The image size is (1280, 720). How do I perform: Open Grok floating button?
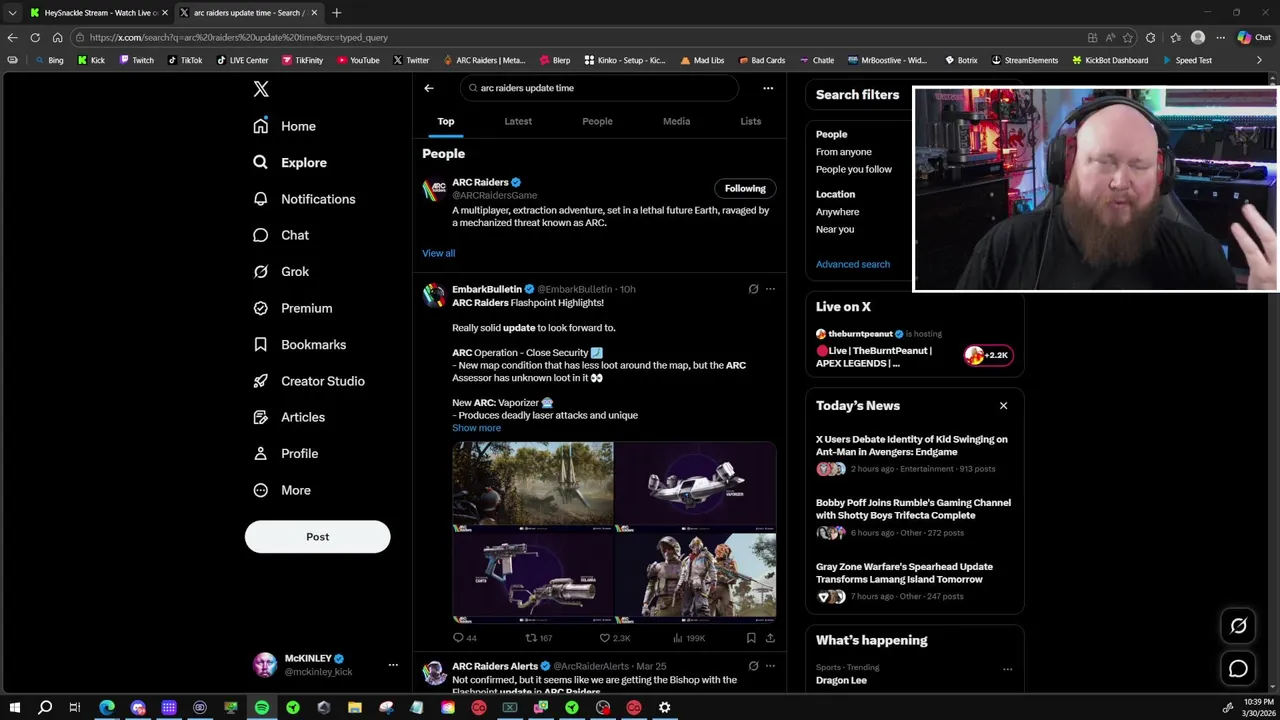click(x=1238, y=626)
